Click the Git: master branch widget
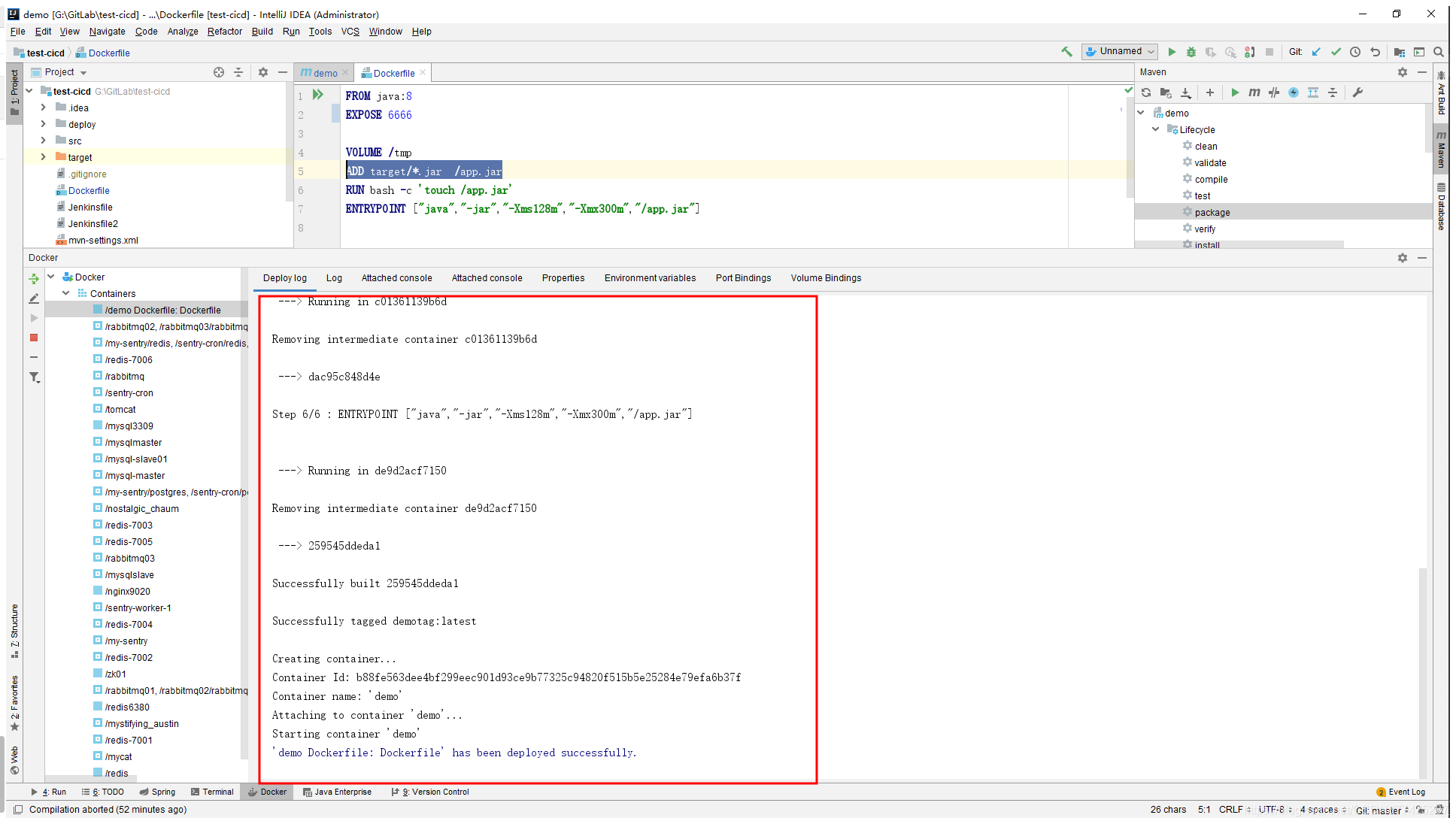1456x824 pixels. [1382, 810]
